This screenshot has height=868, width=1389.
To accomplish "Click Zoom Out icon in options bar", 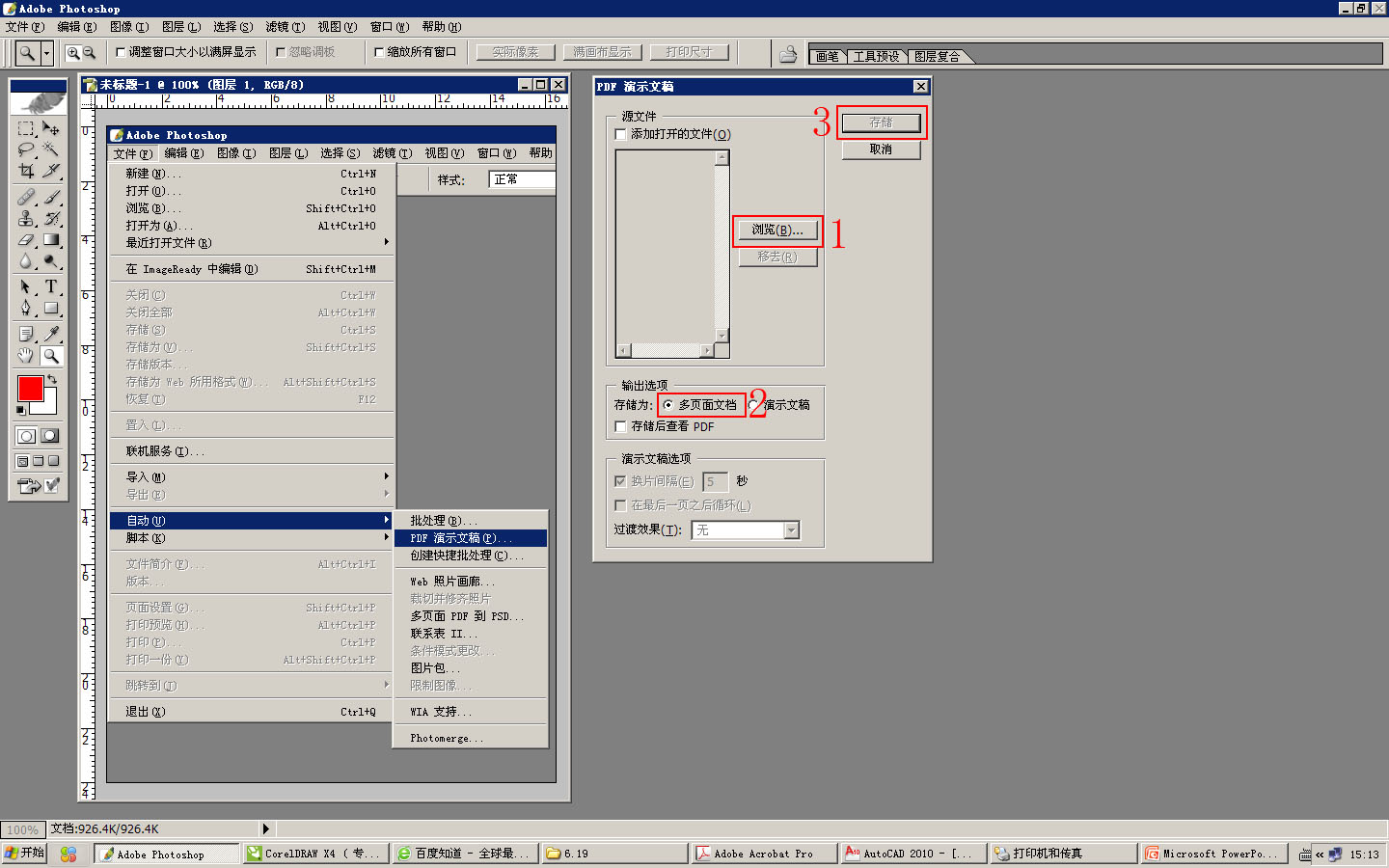I will tap(90, 52).
